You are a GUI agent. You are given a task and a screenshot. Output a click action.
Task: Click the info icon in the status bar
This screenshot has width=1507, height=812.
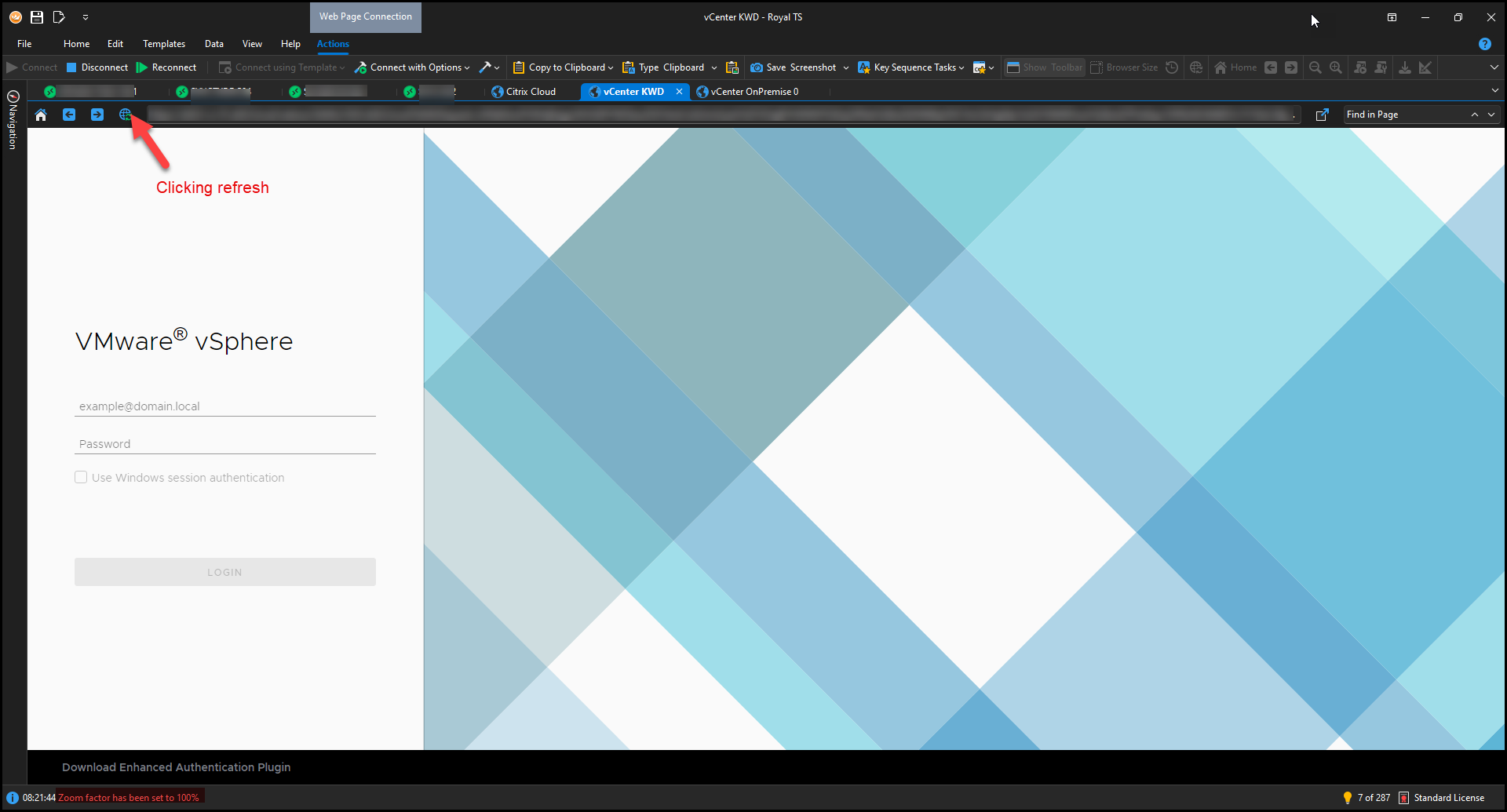[13, 798]
